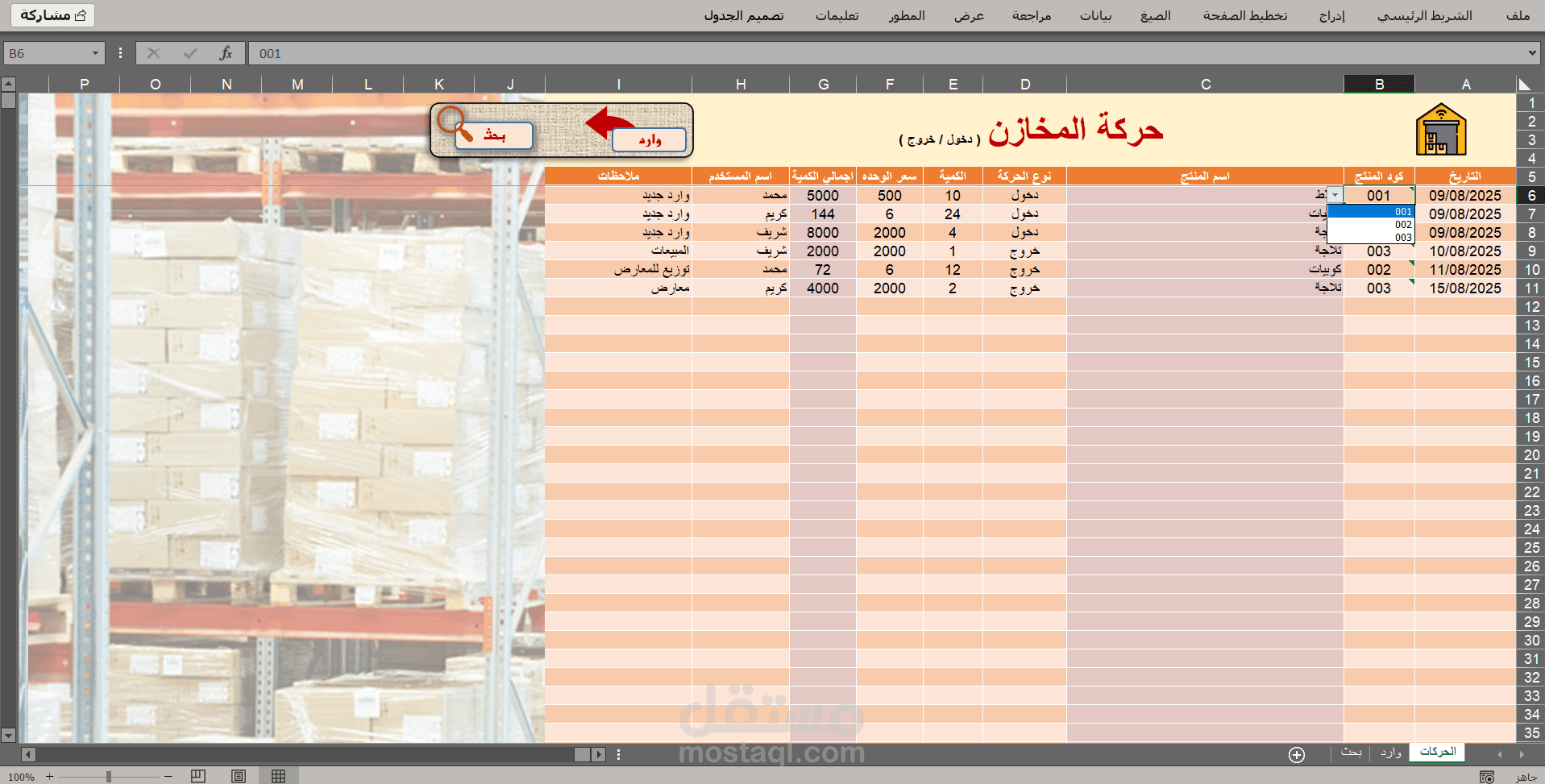Open the تعليمات ribbon tab
The height and width of the screenshot is (784, 1545).
tap(837, 15)
